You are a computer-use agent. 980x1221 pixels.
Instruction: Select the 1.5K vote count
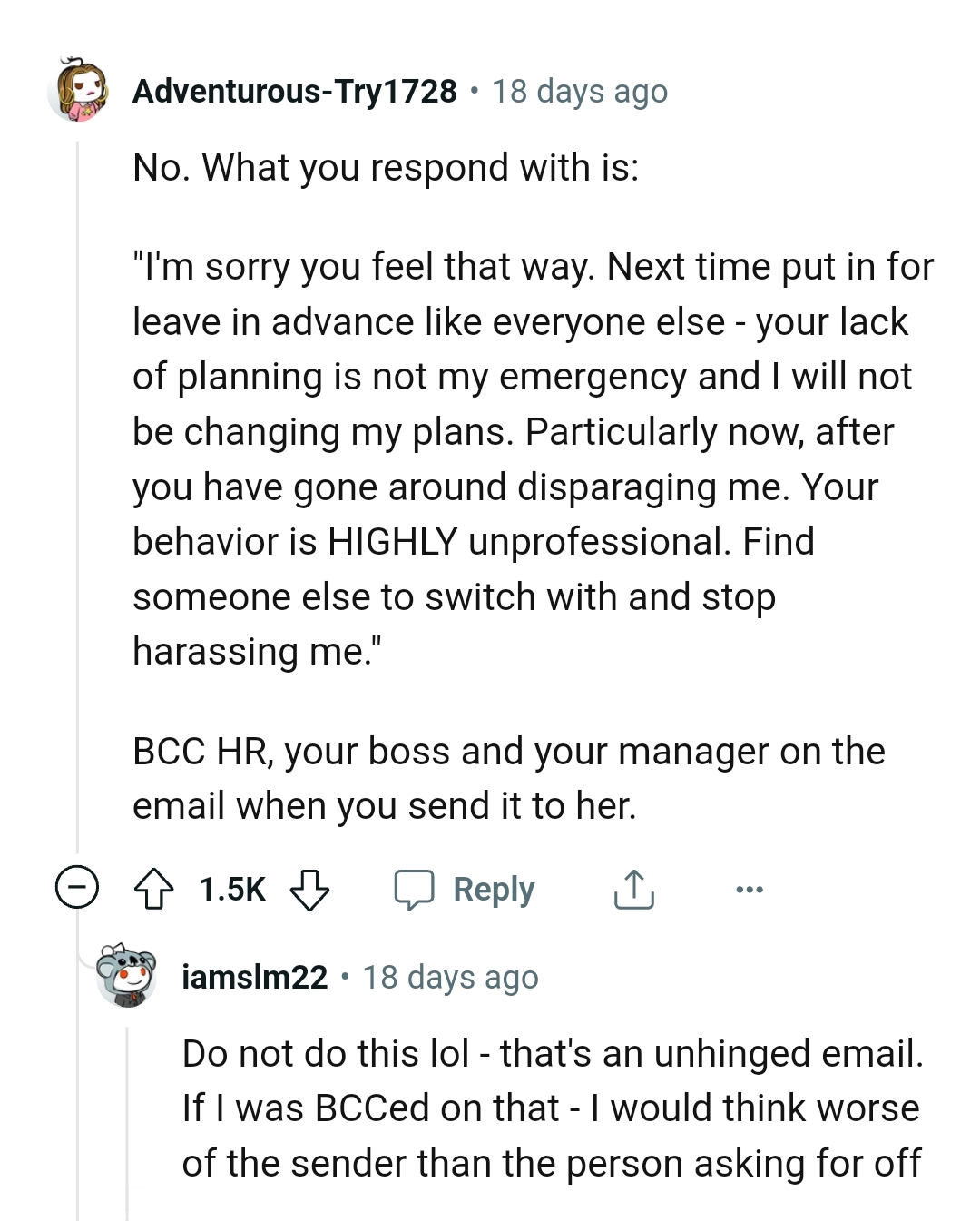click(230, 889)
